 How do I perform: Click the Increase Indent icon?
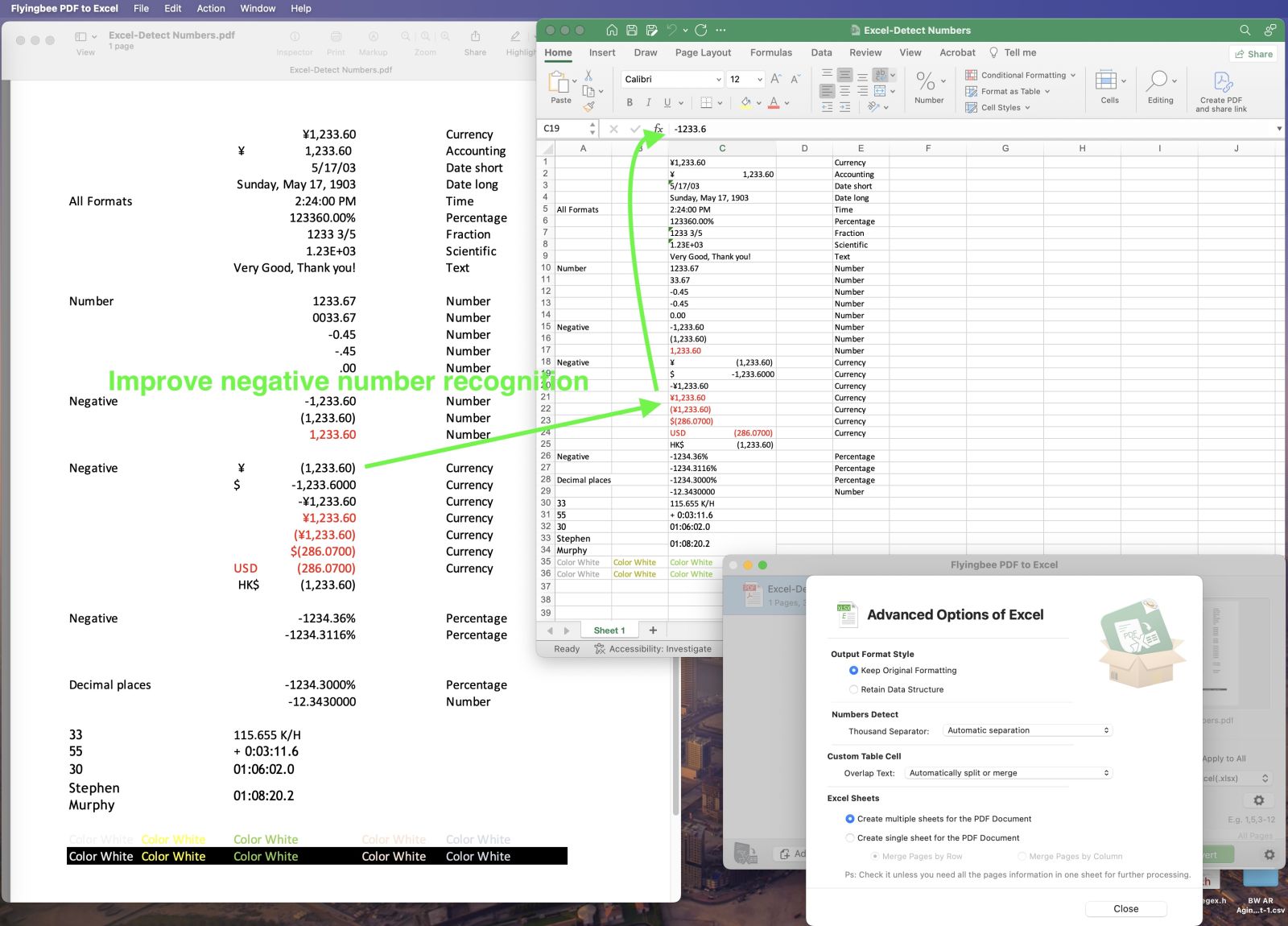click(844, 106)
